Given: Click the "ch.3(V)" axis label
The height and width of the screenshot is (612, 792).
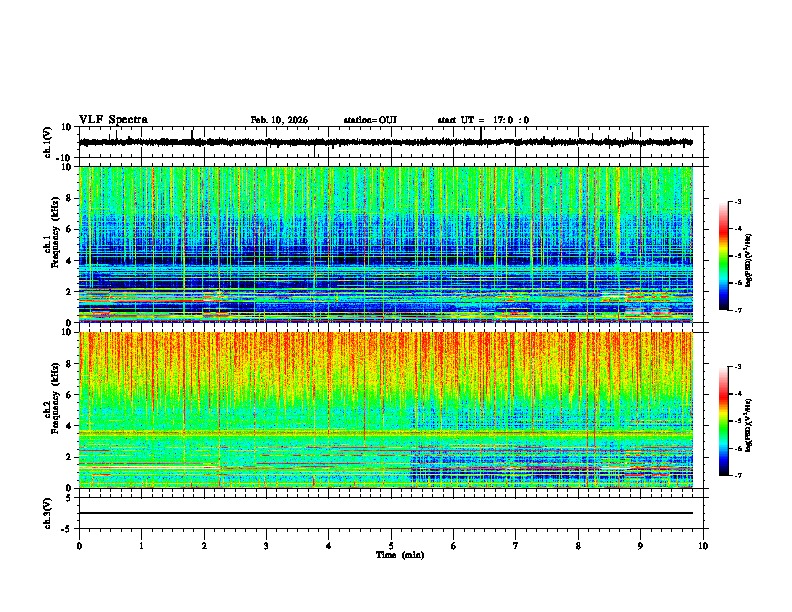Looking at the screenshot, I should tap(48, 514).
